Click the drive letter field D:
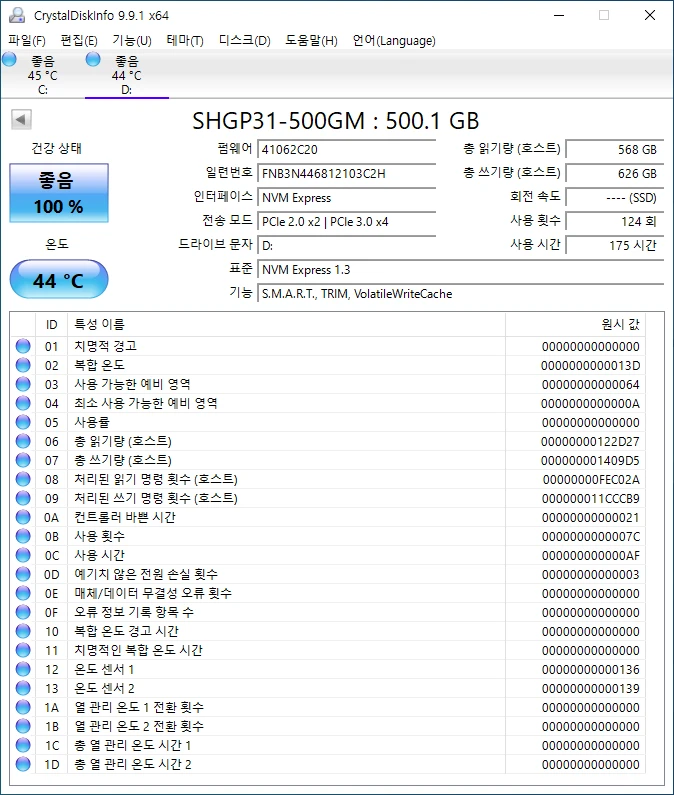This screenshot has width=674, height=795. click(347, 246)
